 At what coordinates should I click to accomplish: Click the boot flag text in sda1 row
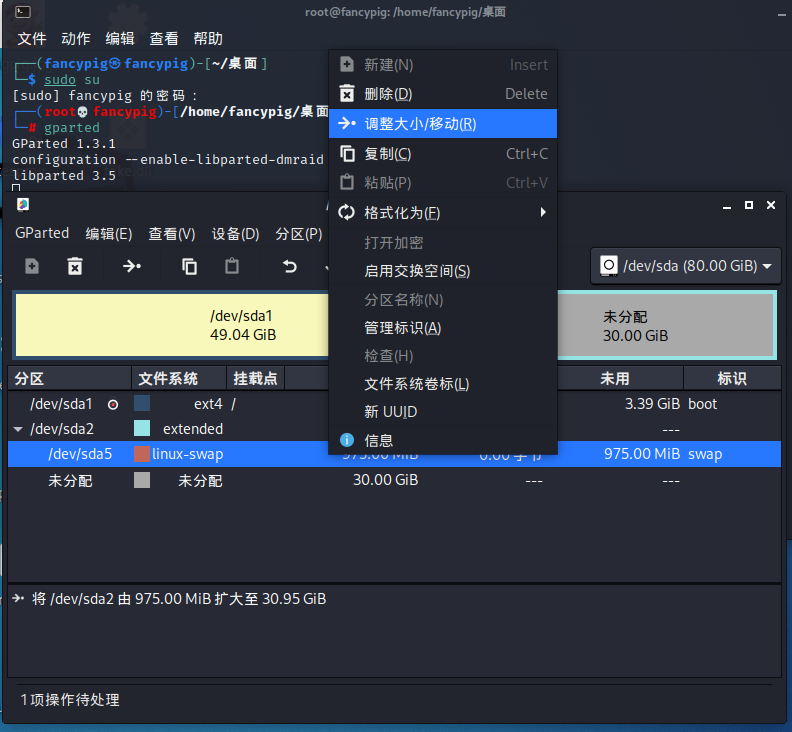[703, 404]
